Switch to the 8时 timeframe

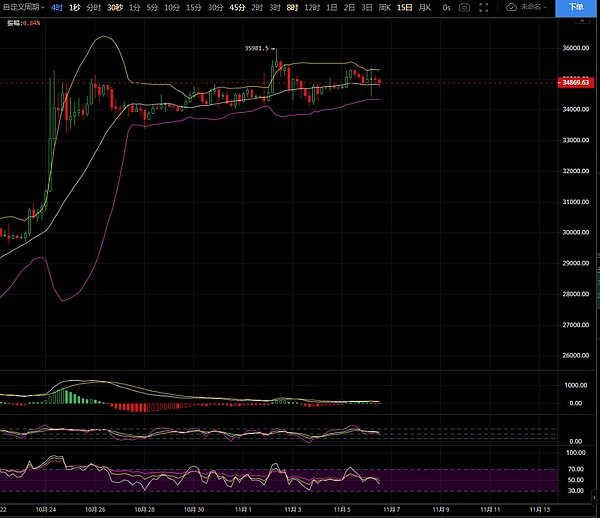pyautogui.click(x=291, y=7)
